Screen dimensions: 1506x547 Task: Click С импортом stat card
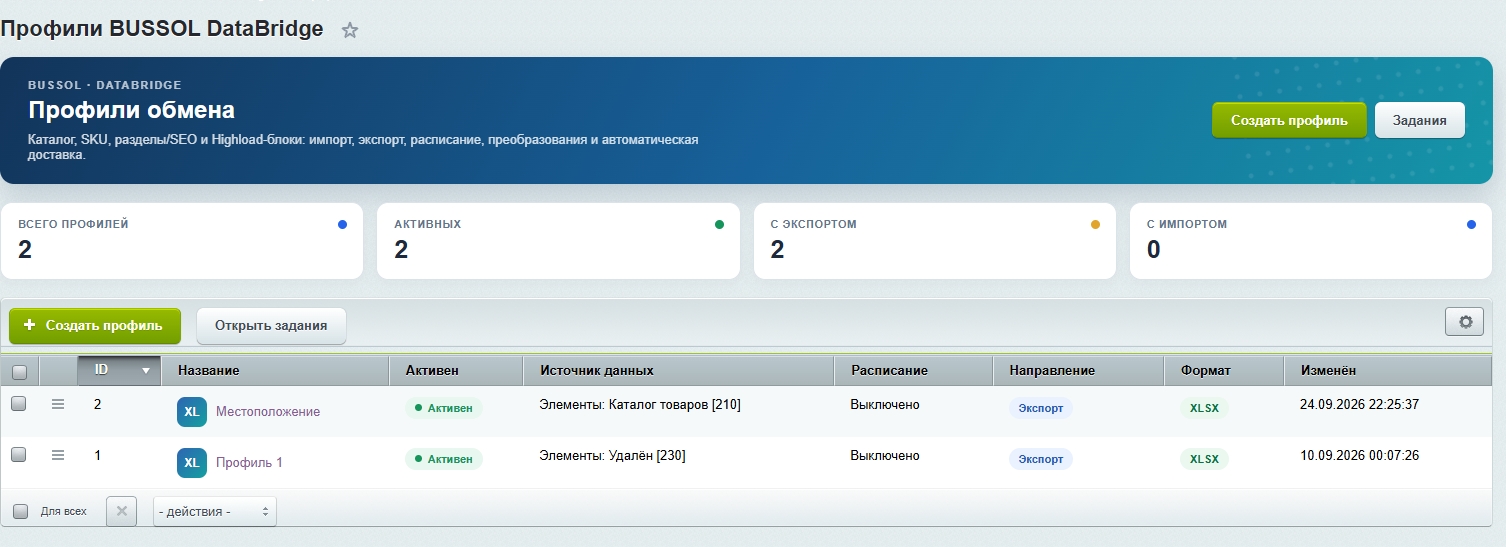[1311, 241]
